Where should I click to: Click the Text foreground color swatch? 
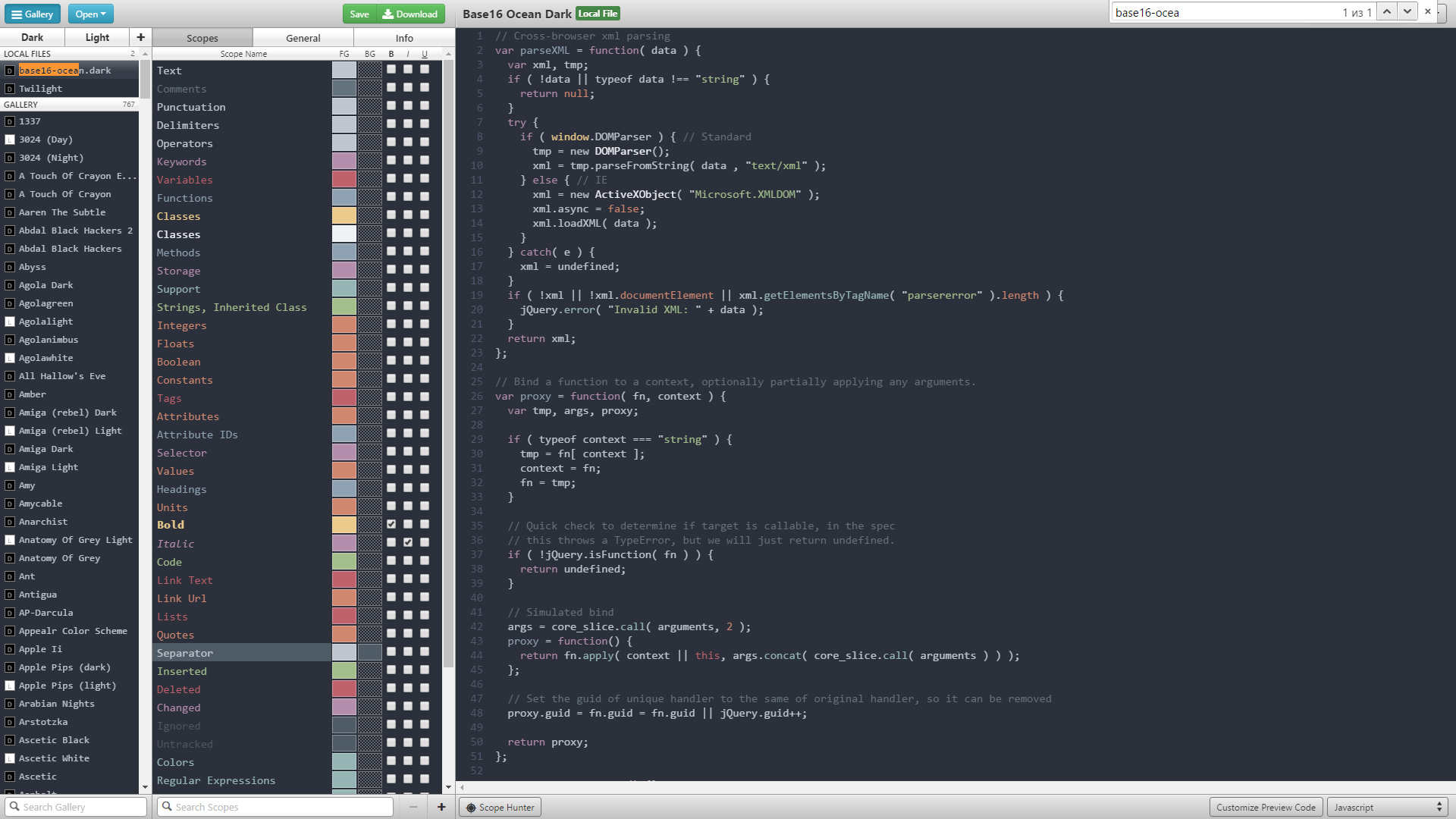point(344,70)
